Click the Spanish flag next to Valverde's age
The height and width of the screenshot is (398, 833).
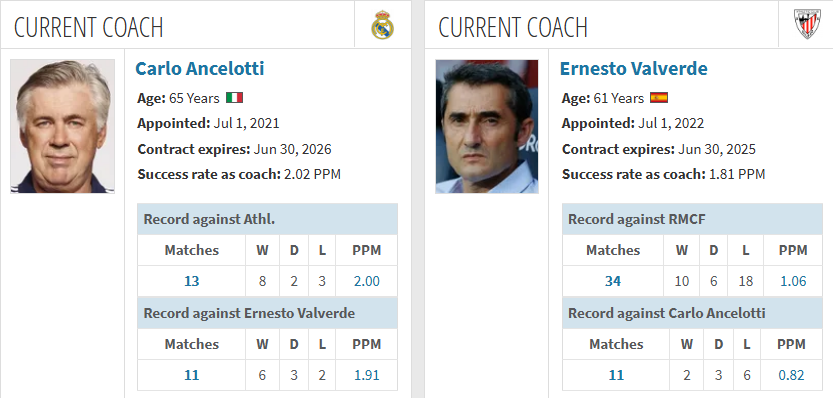click(x=659, y=98)
